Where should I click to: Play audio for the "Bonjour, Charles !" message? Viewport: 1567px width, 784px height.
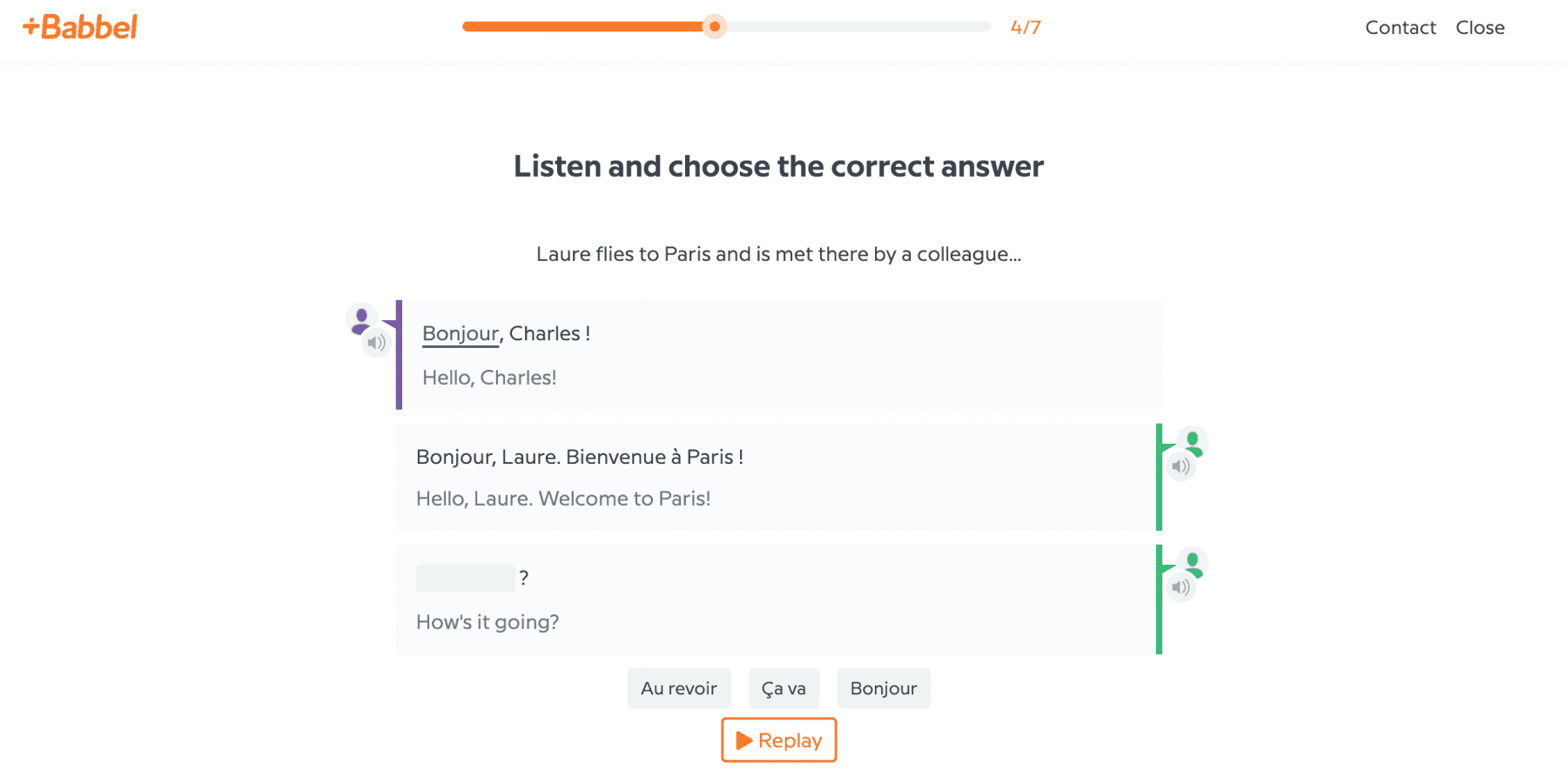[x=377, y=342]
